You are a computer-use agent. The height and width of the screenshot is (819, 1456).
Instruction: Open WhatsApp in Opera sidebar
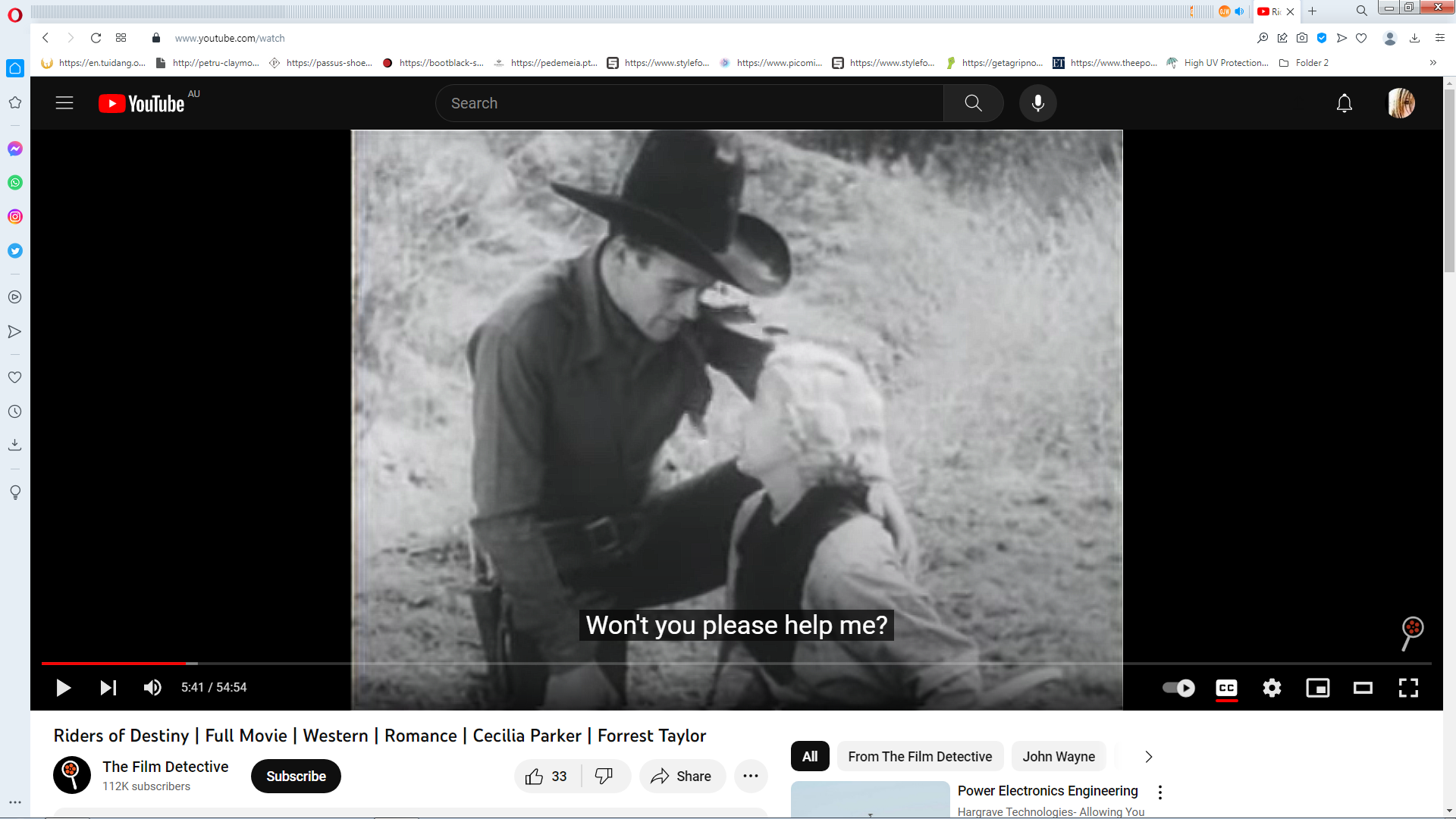point(15,183)
